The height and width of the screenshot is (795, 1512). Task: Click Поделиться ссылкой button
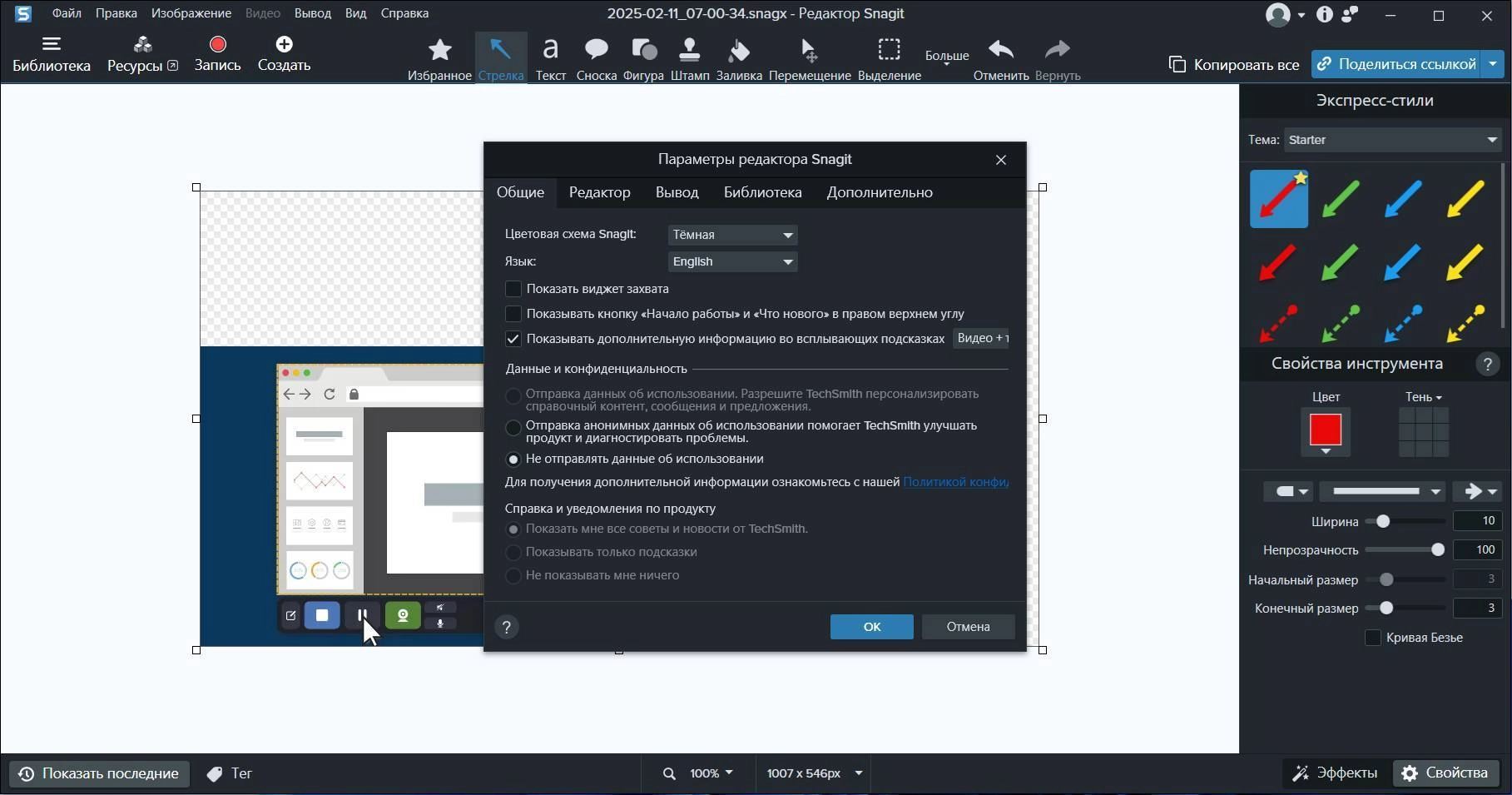tap(1397, 64)
